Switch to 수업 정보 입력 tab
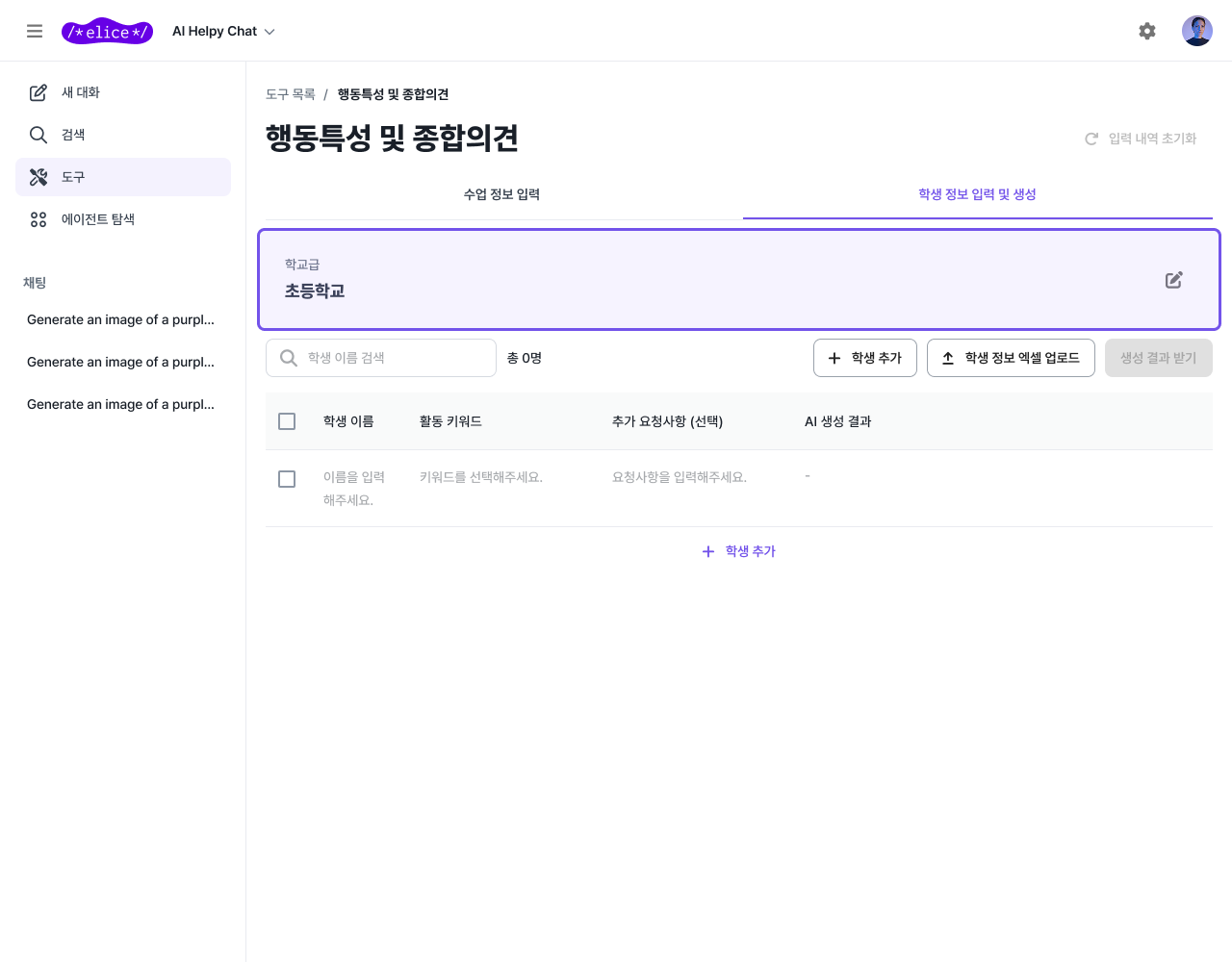This screenshot has height=962, width=1232. (x=501, y=194)
